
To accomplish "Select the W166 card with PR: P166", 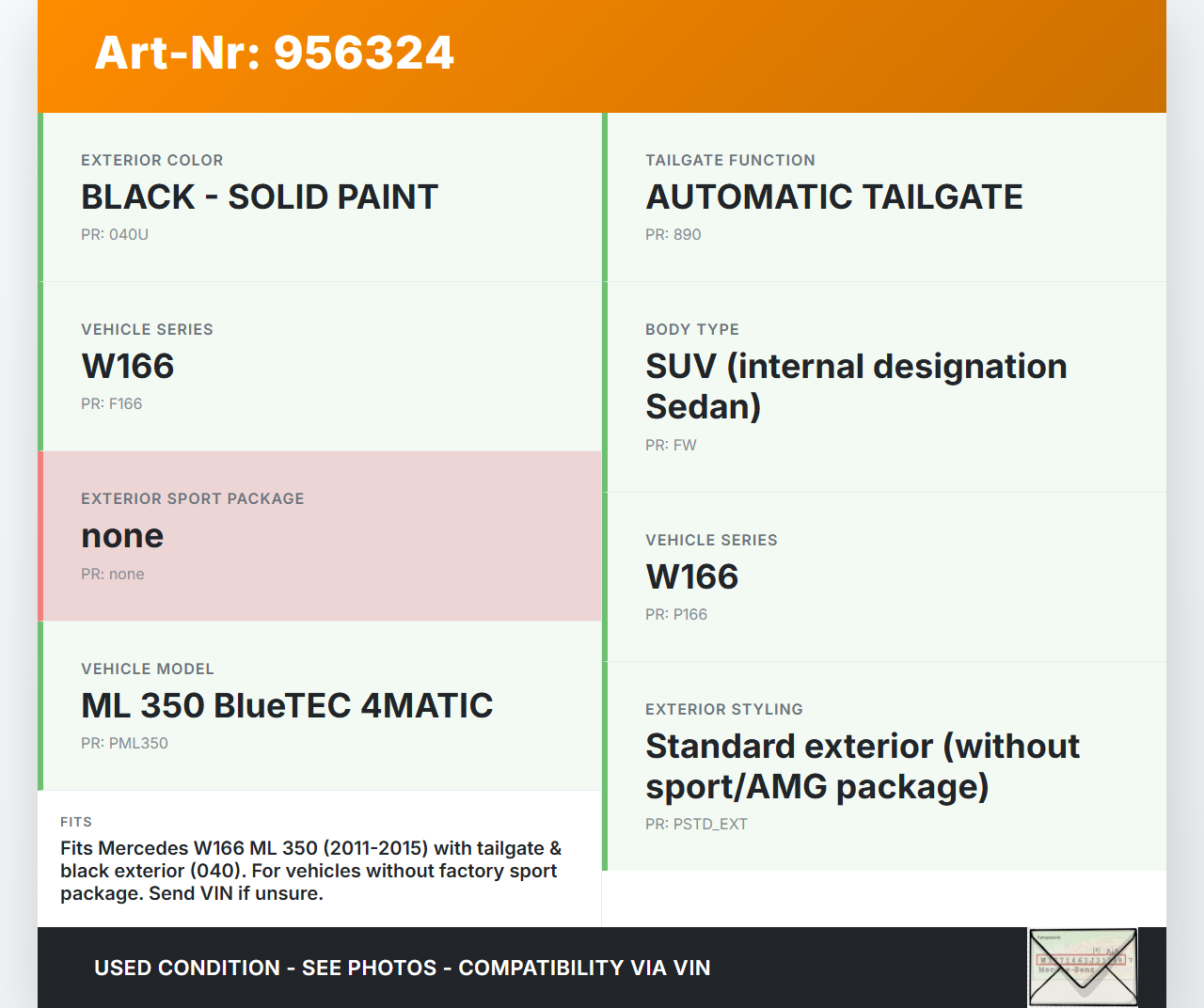I will click(x=884, y=576).
